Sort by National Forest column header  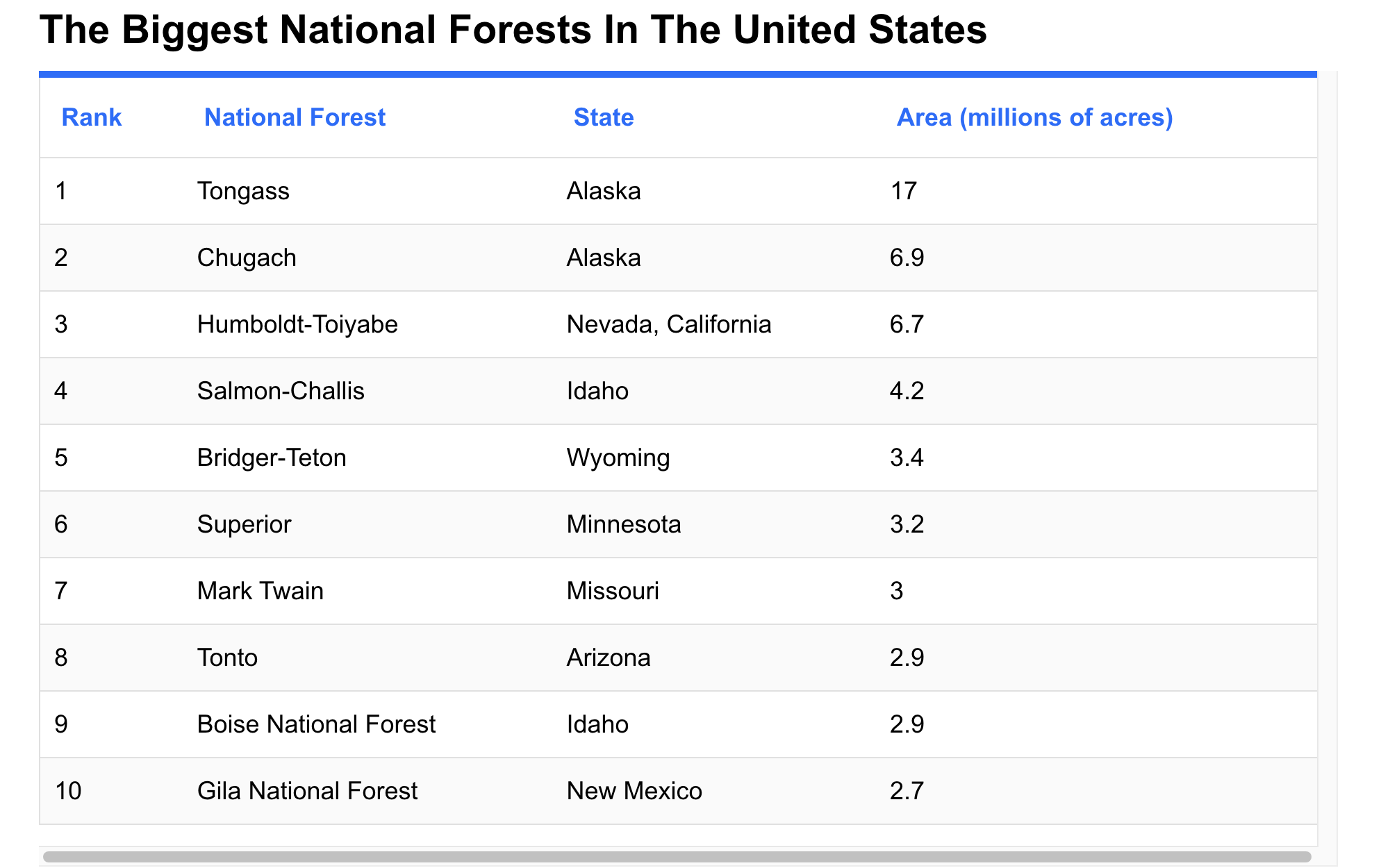point(295,117)
